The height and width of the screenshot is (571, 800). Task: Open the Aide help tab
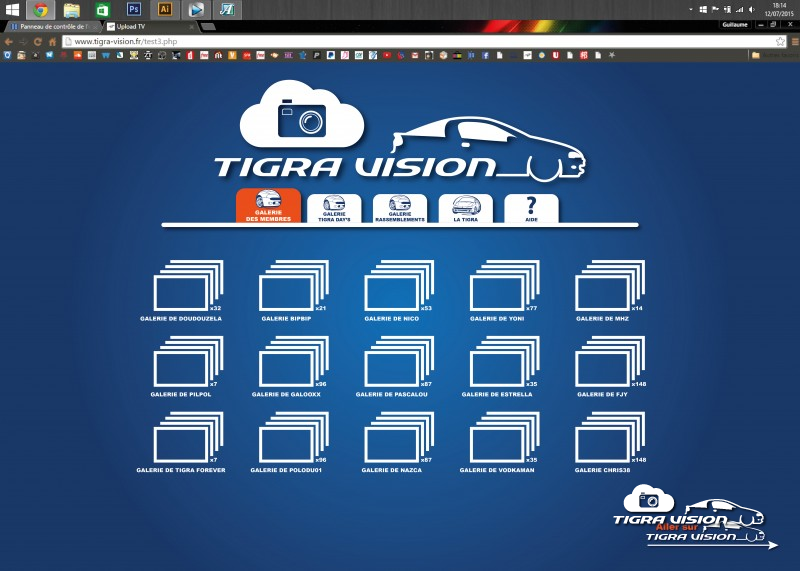(x=531, y=208)
